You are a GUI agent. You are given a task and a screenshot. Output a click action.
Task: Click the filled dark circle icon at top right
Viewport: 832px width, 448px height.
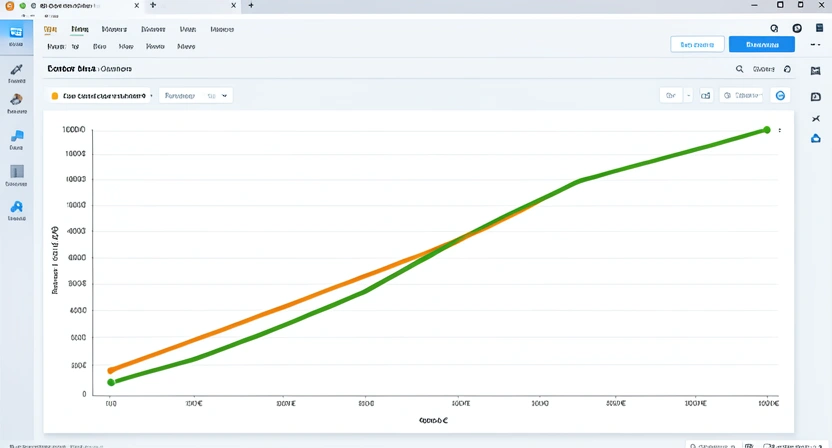tap(797, 29)
